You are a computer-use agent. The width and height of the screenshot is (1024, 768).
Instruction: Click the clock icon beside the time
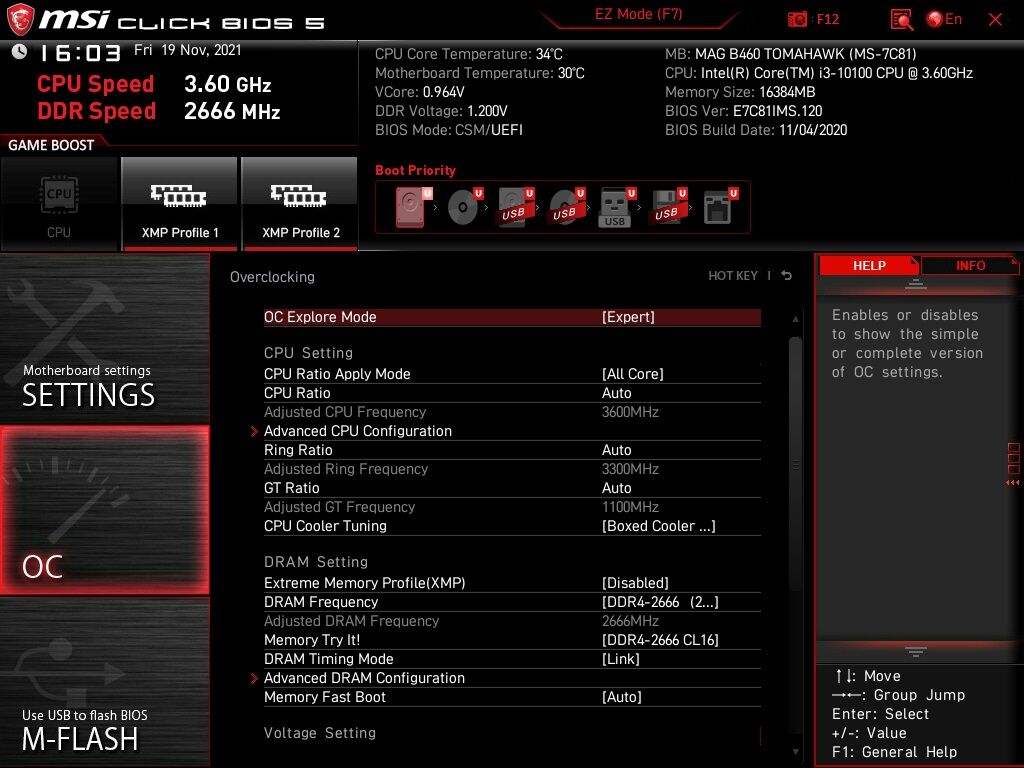coord(20,52)
